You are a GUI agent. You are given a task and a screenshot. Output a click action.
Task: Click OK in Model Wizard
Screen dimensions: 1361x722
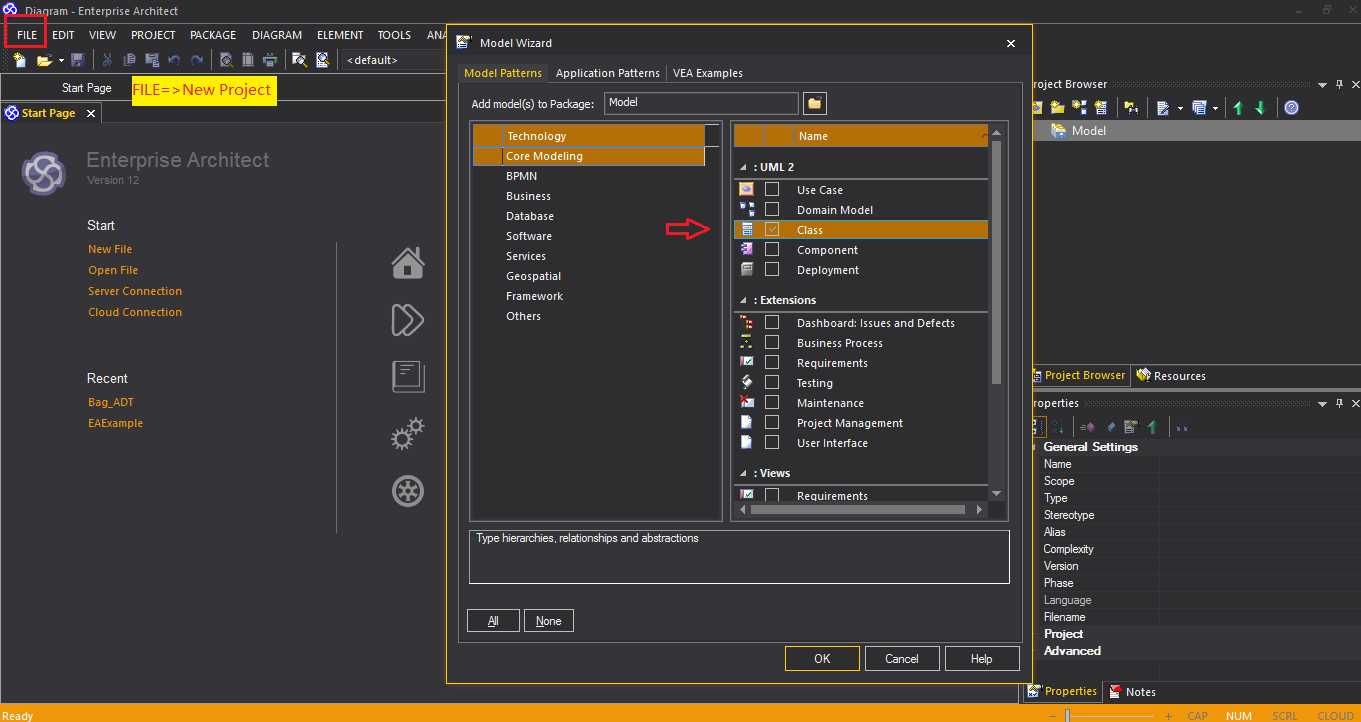tap(822, 658)
